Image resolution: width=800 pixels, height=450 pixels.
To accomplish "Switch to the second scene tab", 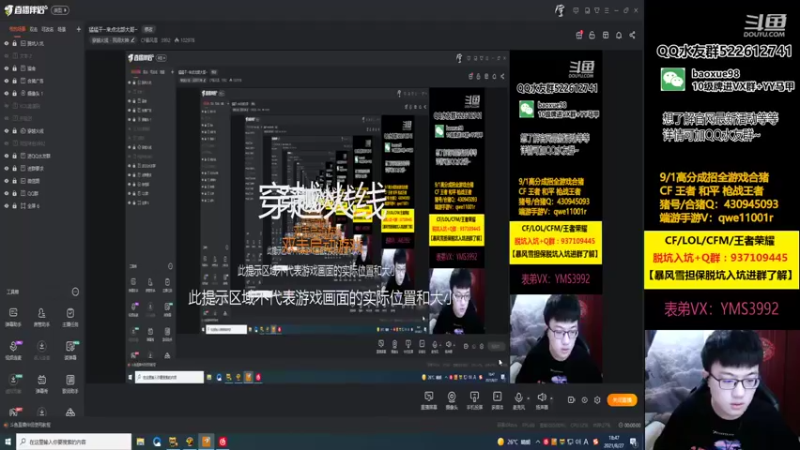I will (34, 30).
